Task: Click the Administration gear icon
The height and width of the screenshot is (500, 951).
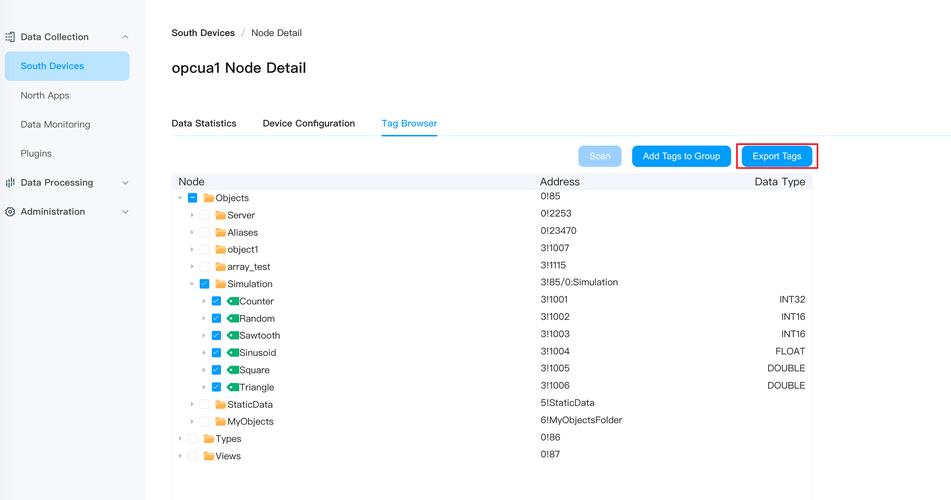Action: 10,212
